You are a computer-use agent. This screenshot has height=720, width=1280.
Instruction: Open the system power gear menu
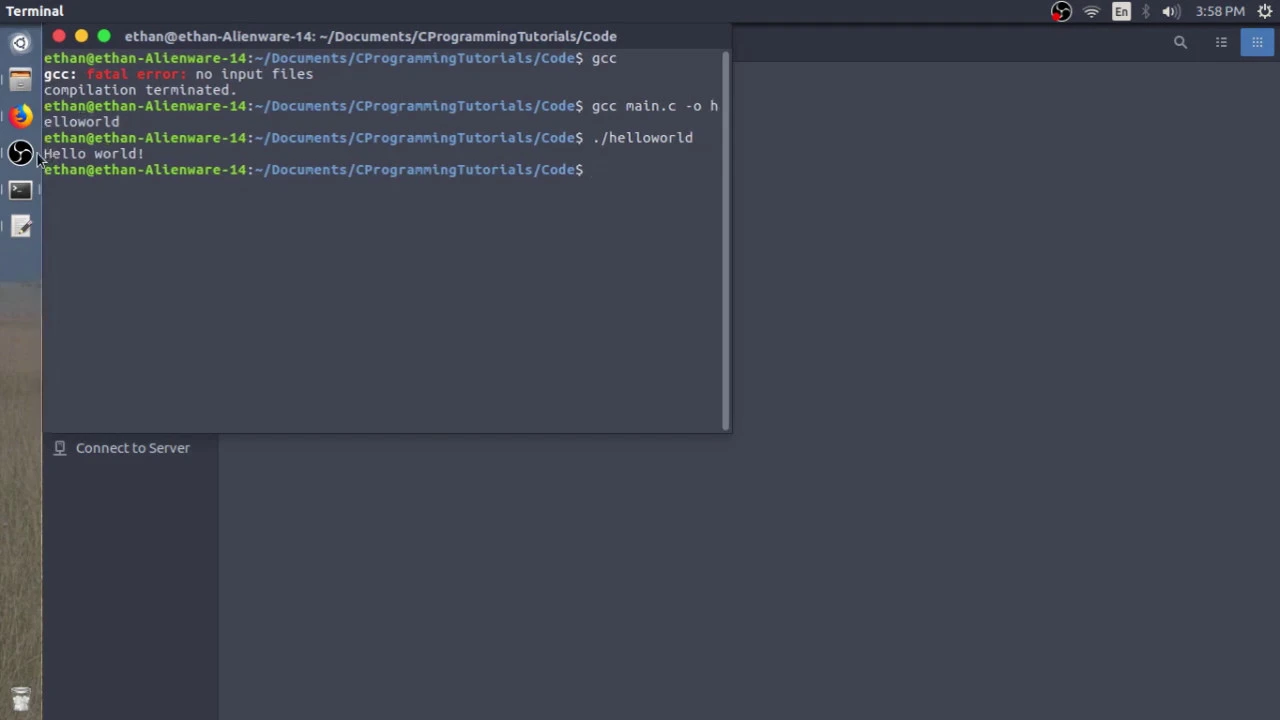pyautogui.click(x=1265, y=12)
